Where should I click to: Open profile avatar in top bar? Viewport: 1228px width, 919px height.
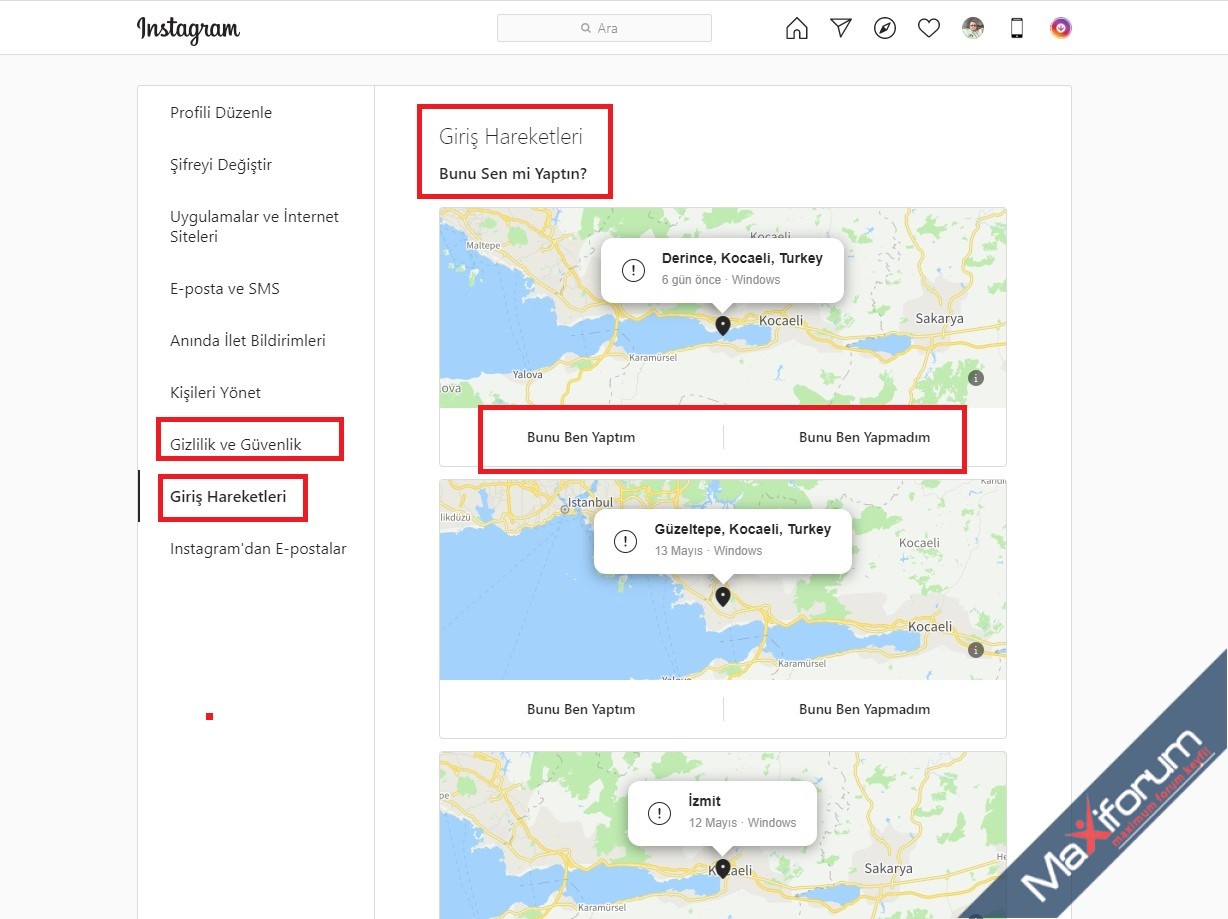pos(973,28)
